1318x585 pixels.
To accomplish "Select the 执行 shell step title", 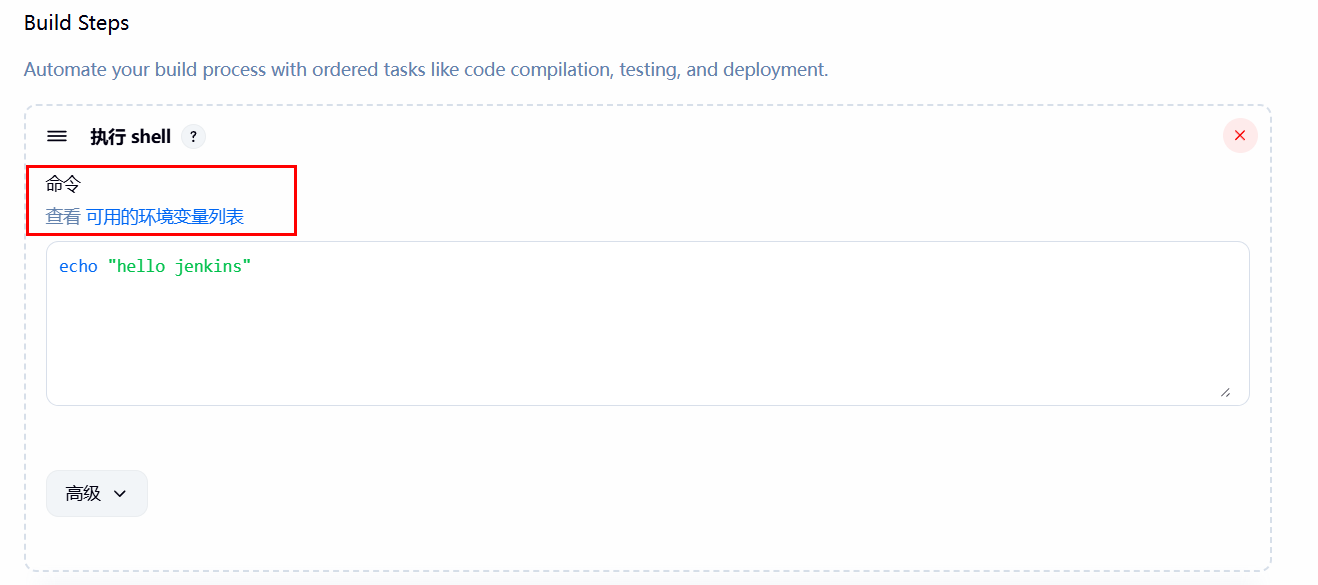I will click(x=130, y=137).
